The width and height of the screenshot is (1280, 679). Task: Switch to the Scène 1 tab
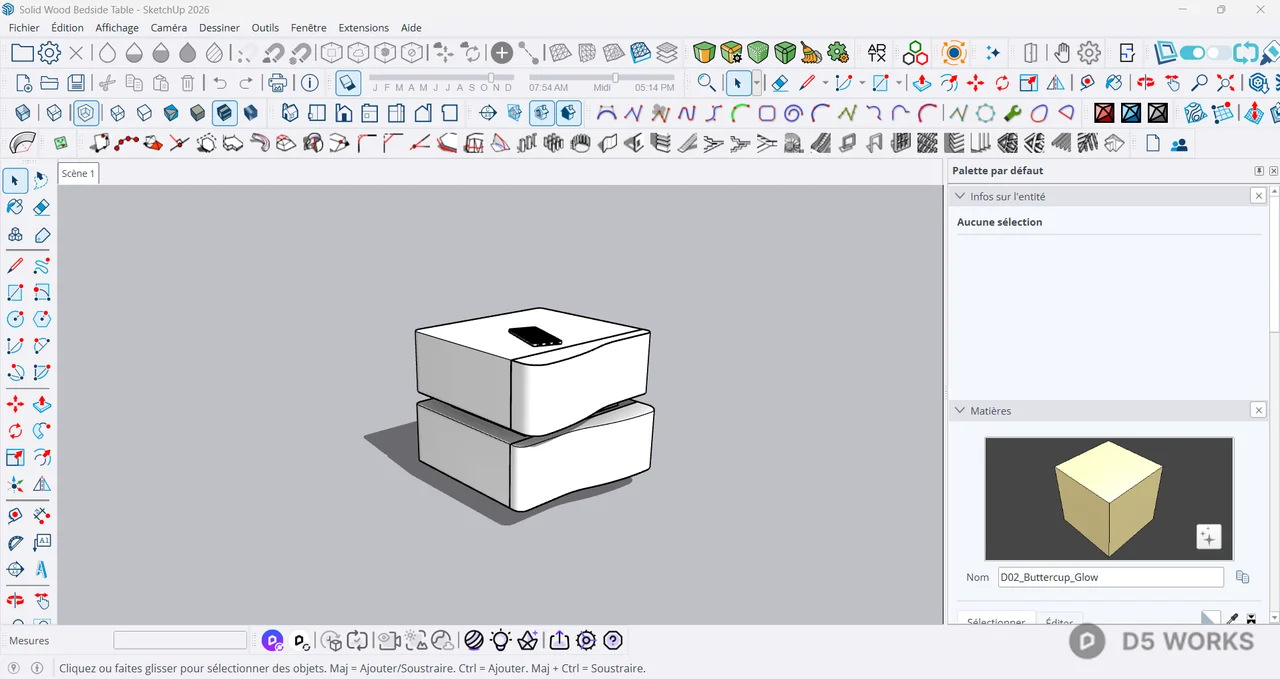tap(78, 174)
